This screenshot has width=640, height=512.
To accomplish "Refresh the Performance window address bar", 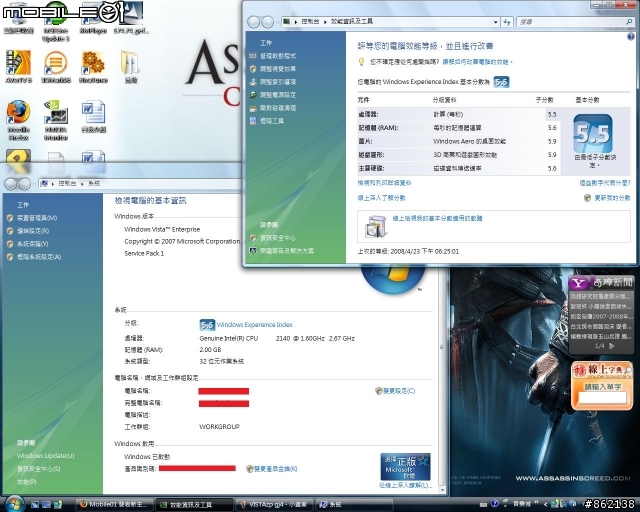I will click(507, 22).
